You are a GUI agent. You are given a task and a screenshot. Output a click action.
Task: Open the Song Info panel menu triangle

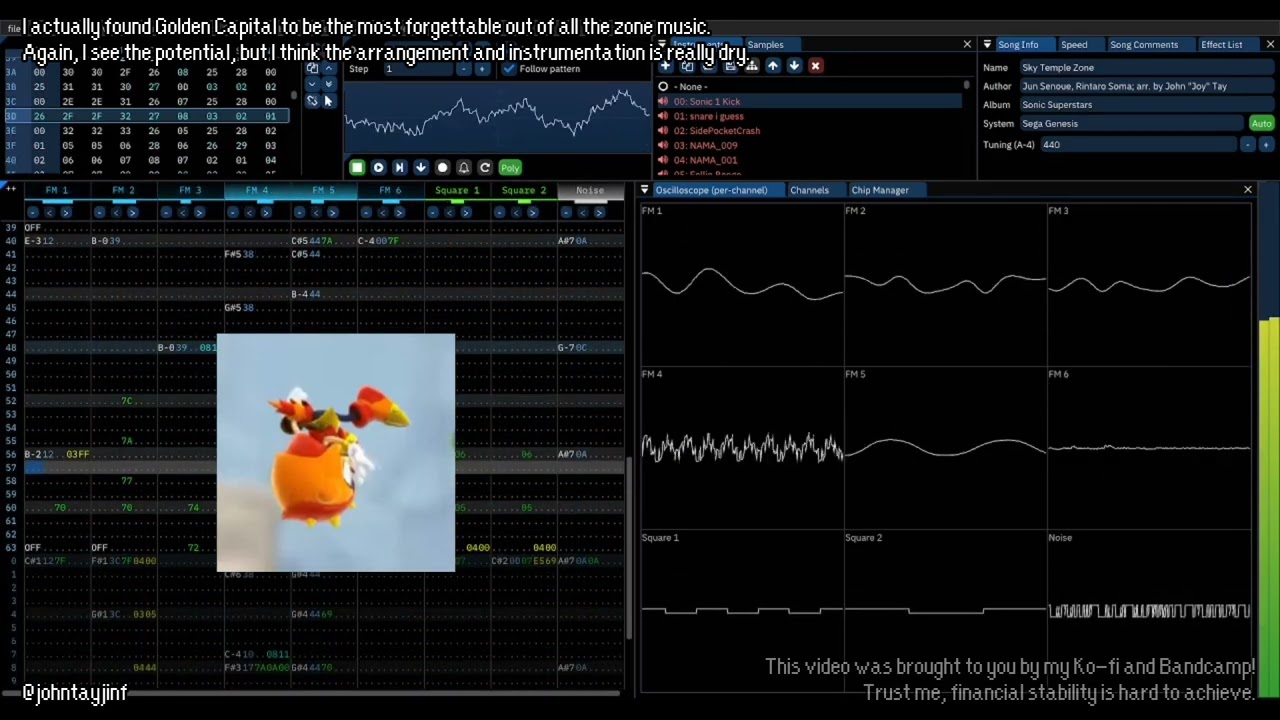tap(987, 44)
